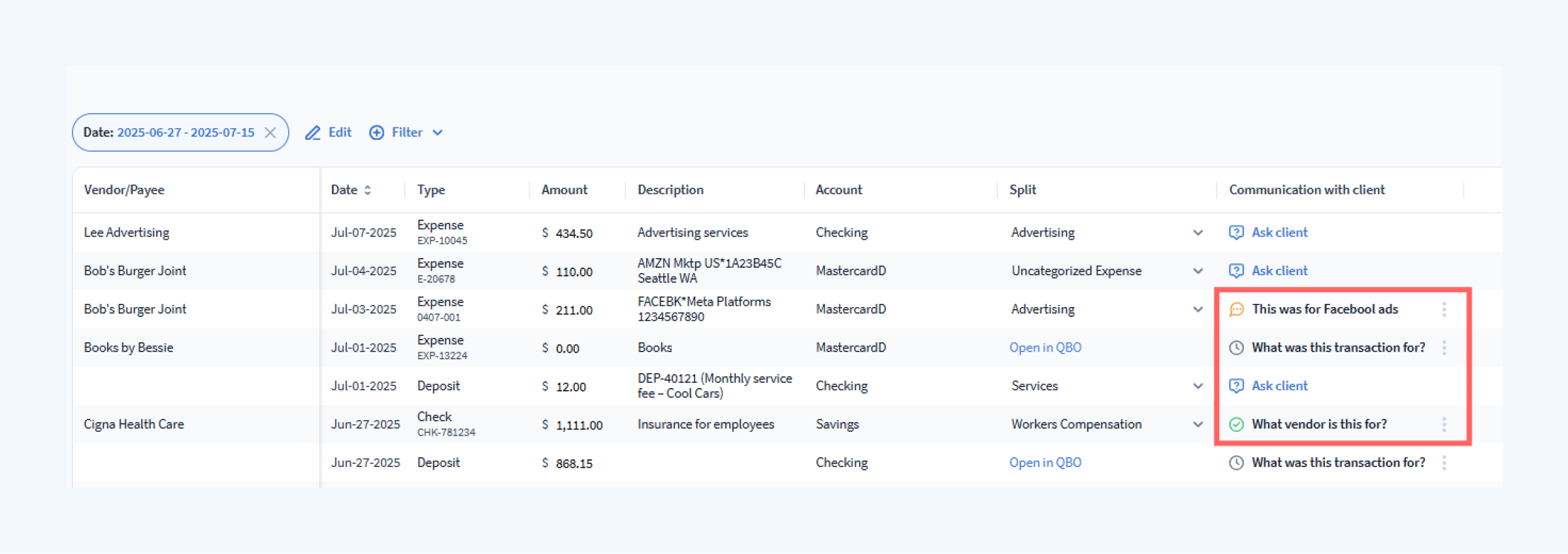
Task: Click expense number EXP-10045
Action: (442, 240)
